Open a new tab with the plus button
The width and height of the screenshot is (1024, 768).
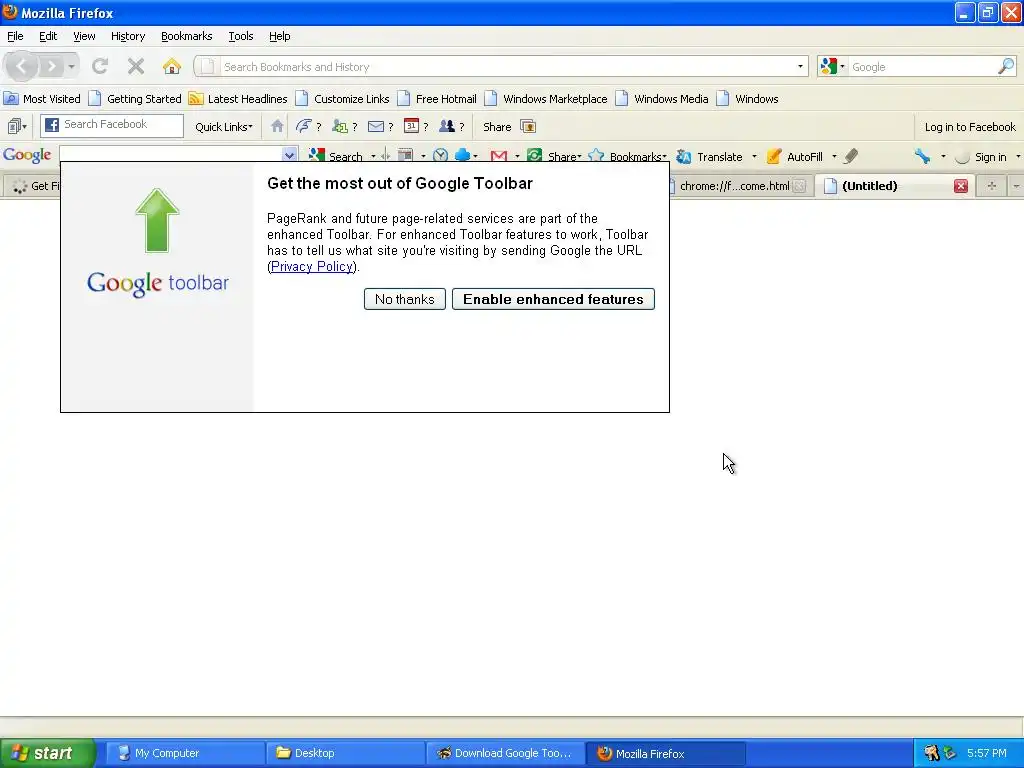(x=991, y=185)
